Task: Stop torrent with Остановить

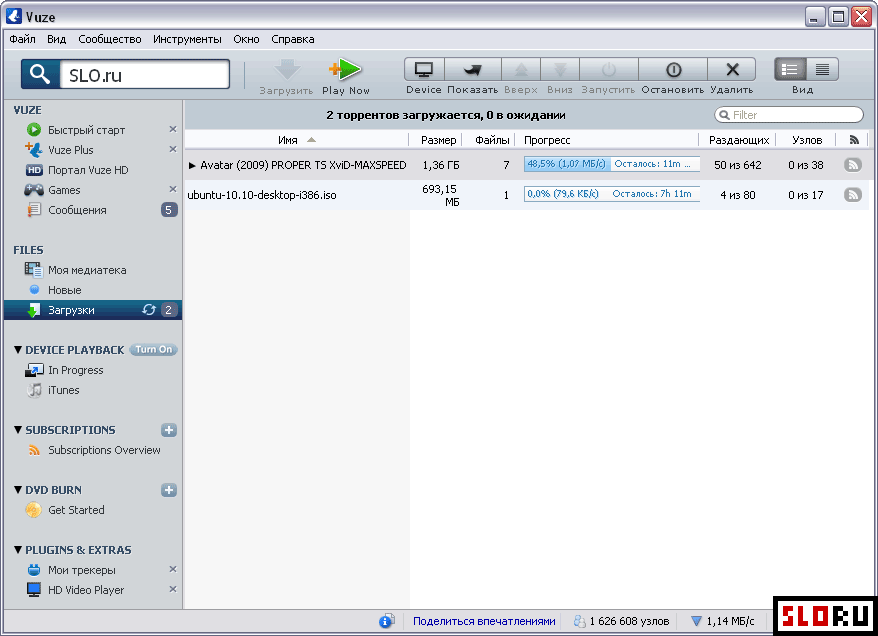Action: point(673,70)
